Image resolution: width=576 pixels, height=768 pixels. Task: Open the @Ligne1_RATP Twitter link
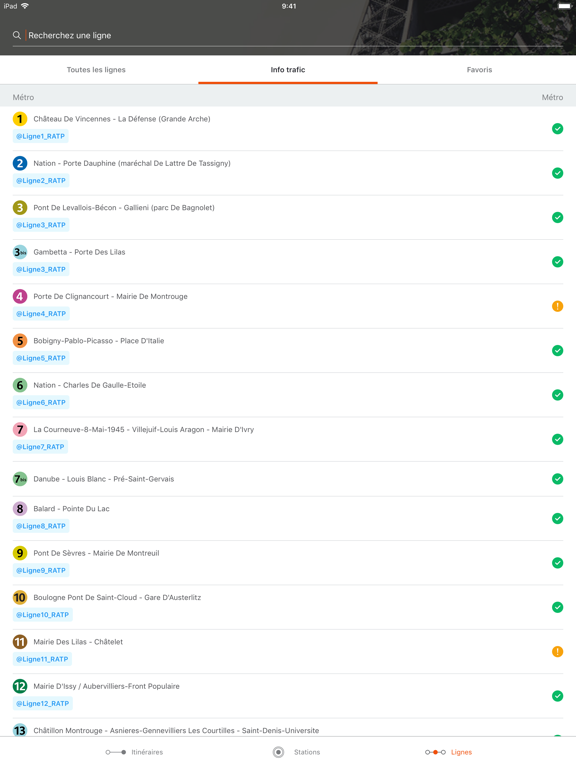(x=41, y=136)
